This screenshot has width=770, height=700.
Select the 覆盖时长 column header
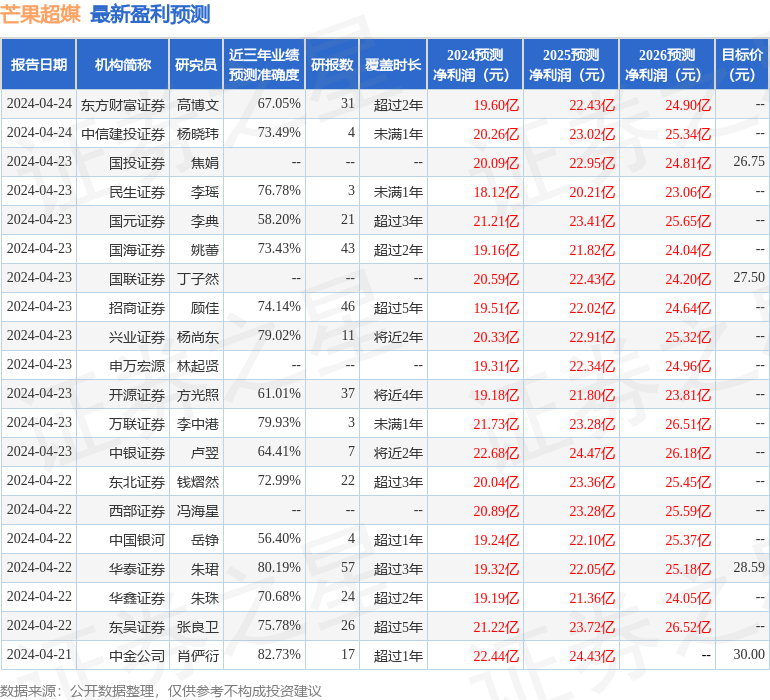[393, 64]
